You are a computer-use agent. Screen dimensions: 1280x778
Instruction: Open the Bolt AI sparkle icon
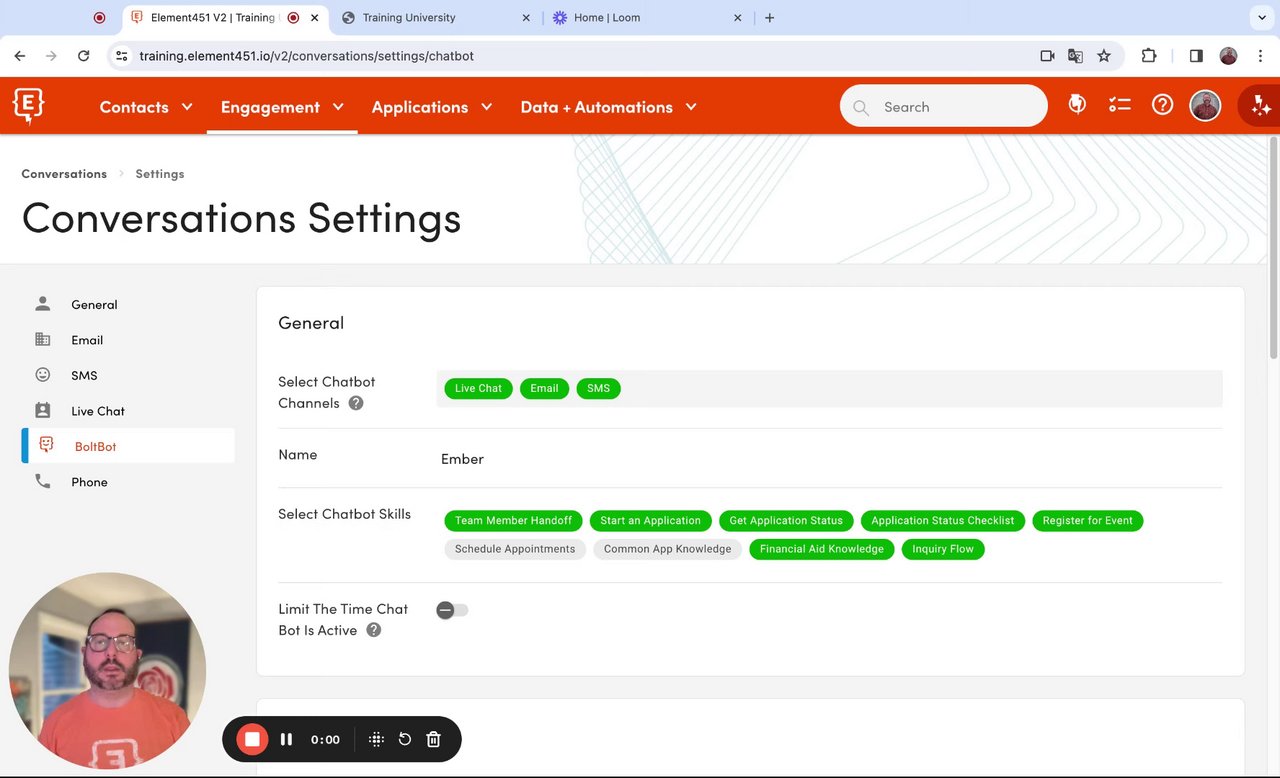pyautogui.click(x=1260, y=106)
